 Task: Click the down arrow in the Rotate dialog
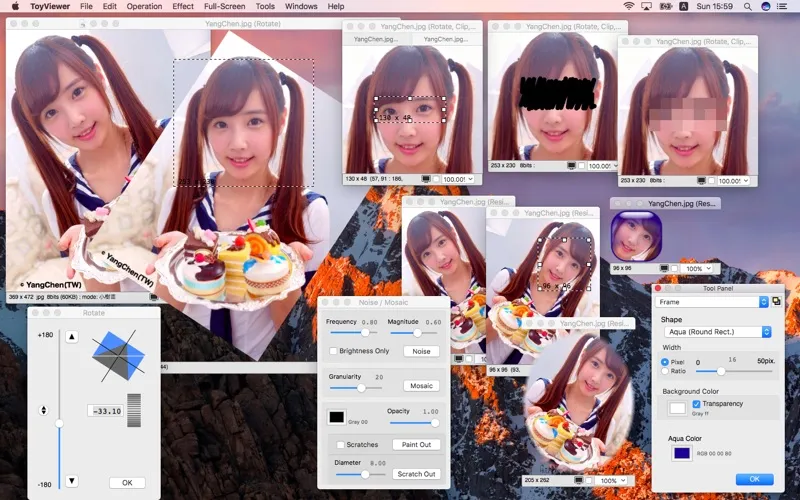(x=72, y=481)
